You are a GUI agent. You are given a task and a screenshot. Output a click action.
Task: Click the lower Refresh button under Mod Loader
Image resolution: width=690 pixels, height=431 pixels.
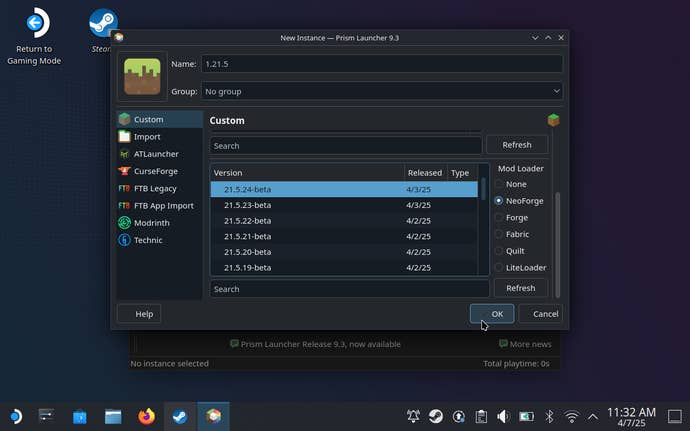pos(521,288)
